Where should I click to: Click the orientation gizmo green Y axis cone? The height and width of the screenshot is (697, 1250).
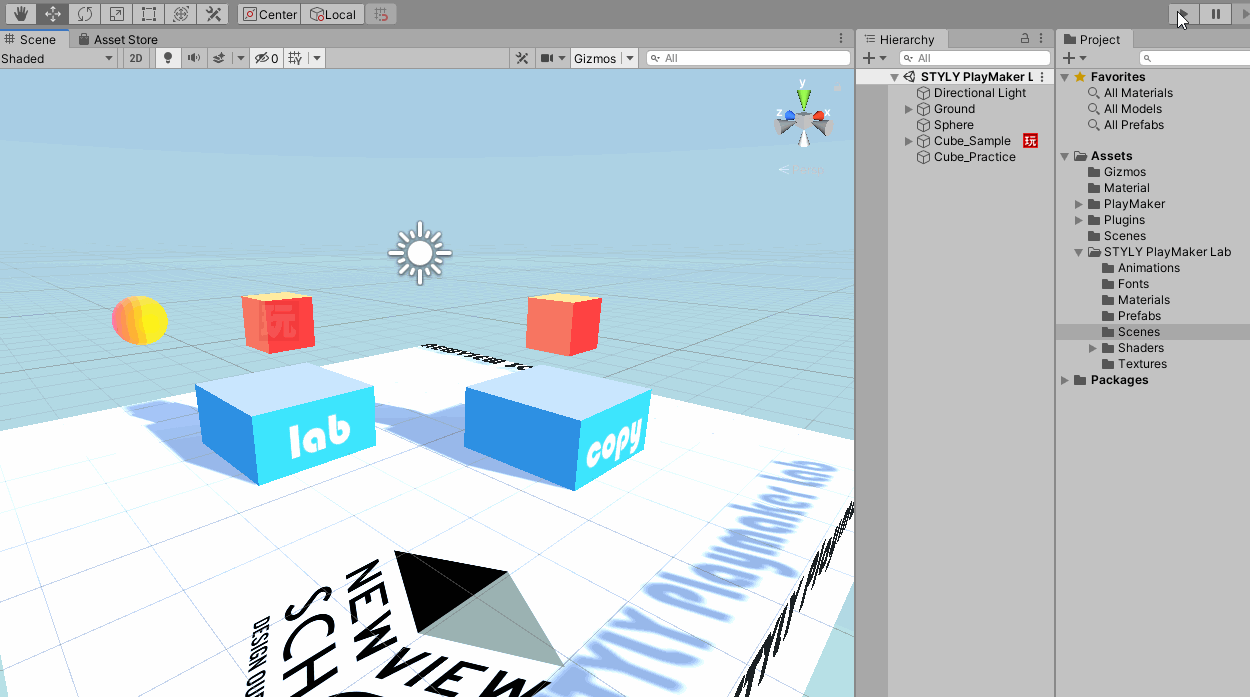(804, 98)
